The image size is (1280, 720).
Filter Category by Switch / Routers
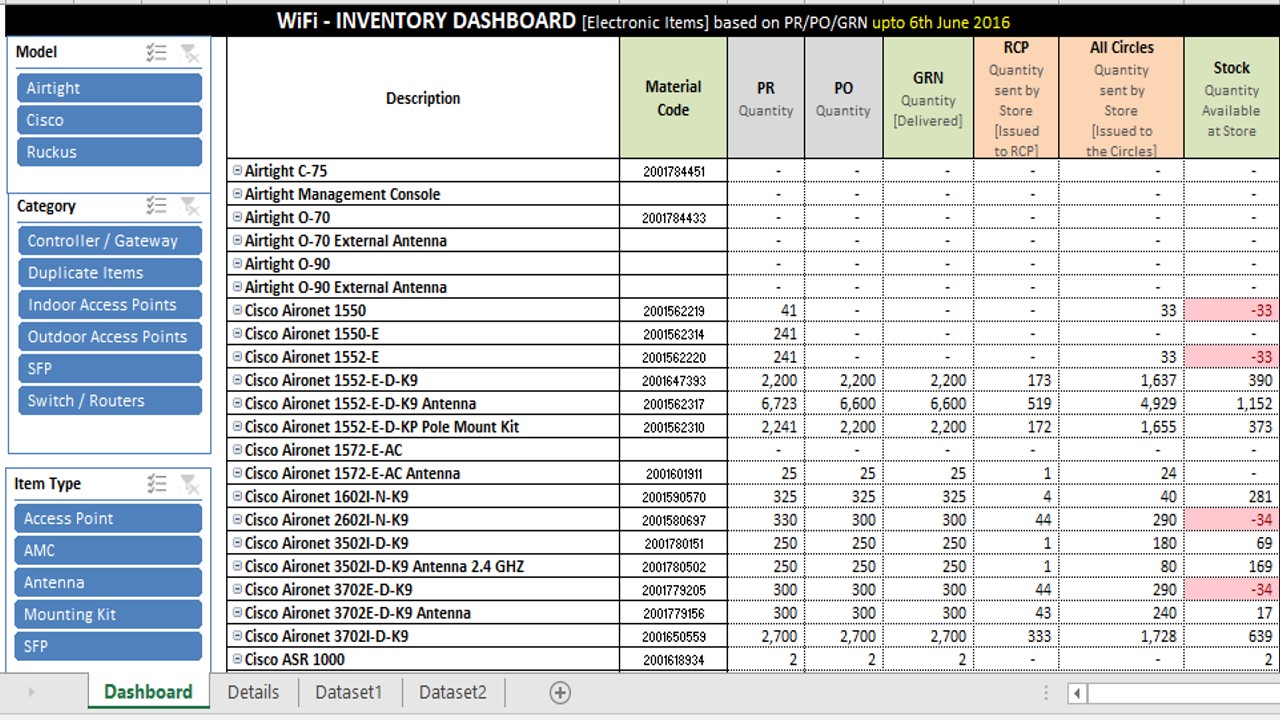tap(109, 401)
